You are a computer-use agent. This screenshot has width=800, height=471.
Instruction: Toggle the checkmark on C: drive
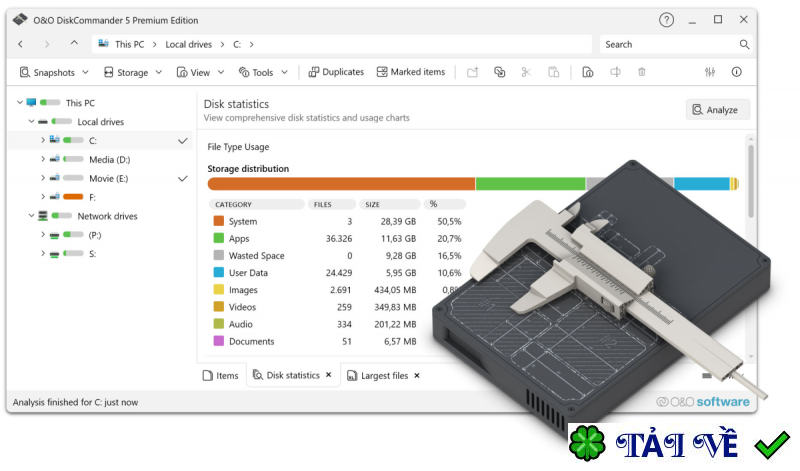[x=183, y=141]
